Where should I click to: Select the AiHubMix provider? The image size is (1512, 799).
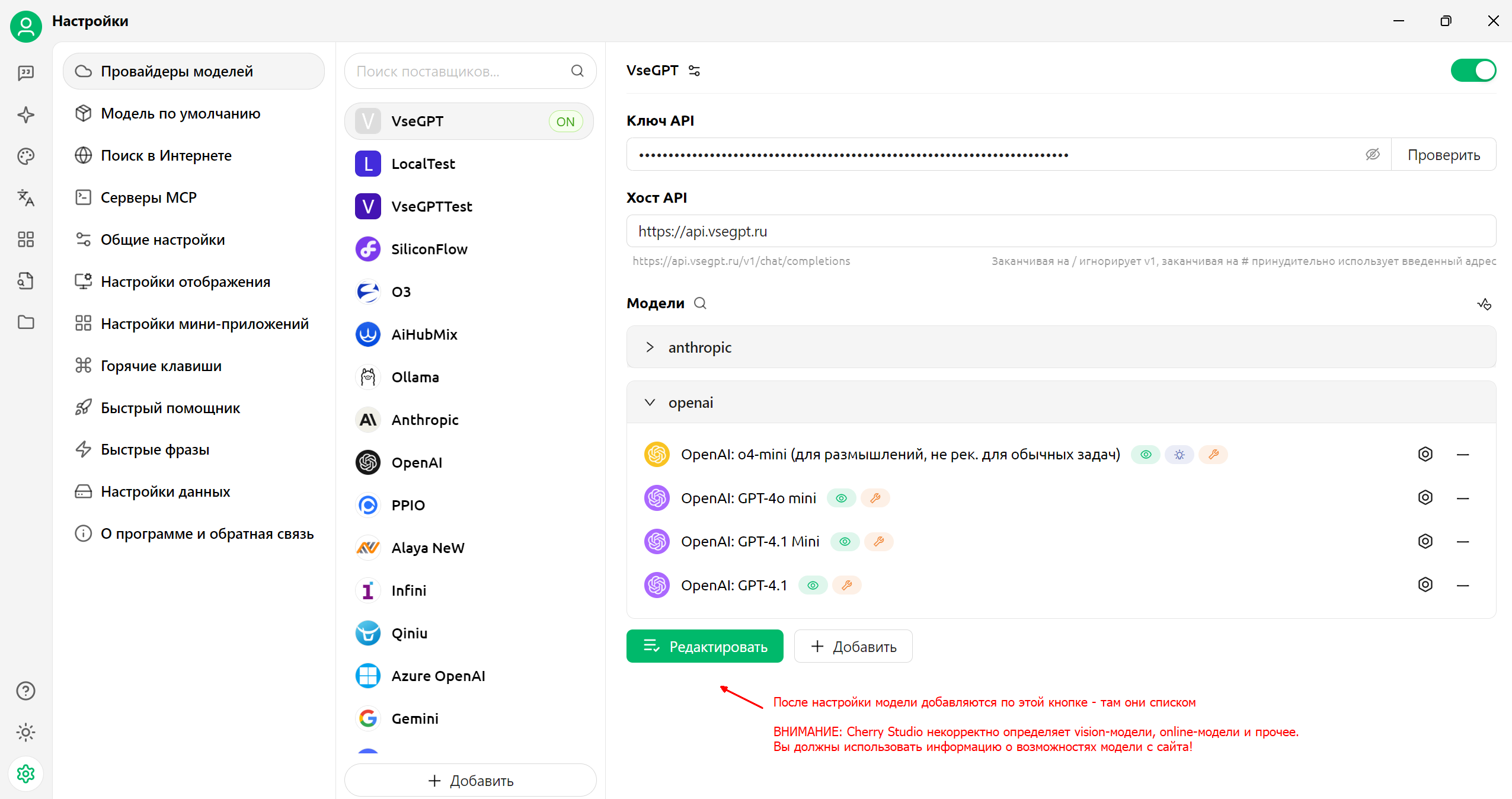[469, 334]
